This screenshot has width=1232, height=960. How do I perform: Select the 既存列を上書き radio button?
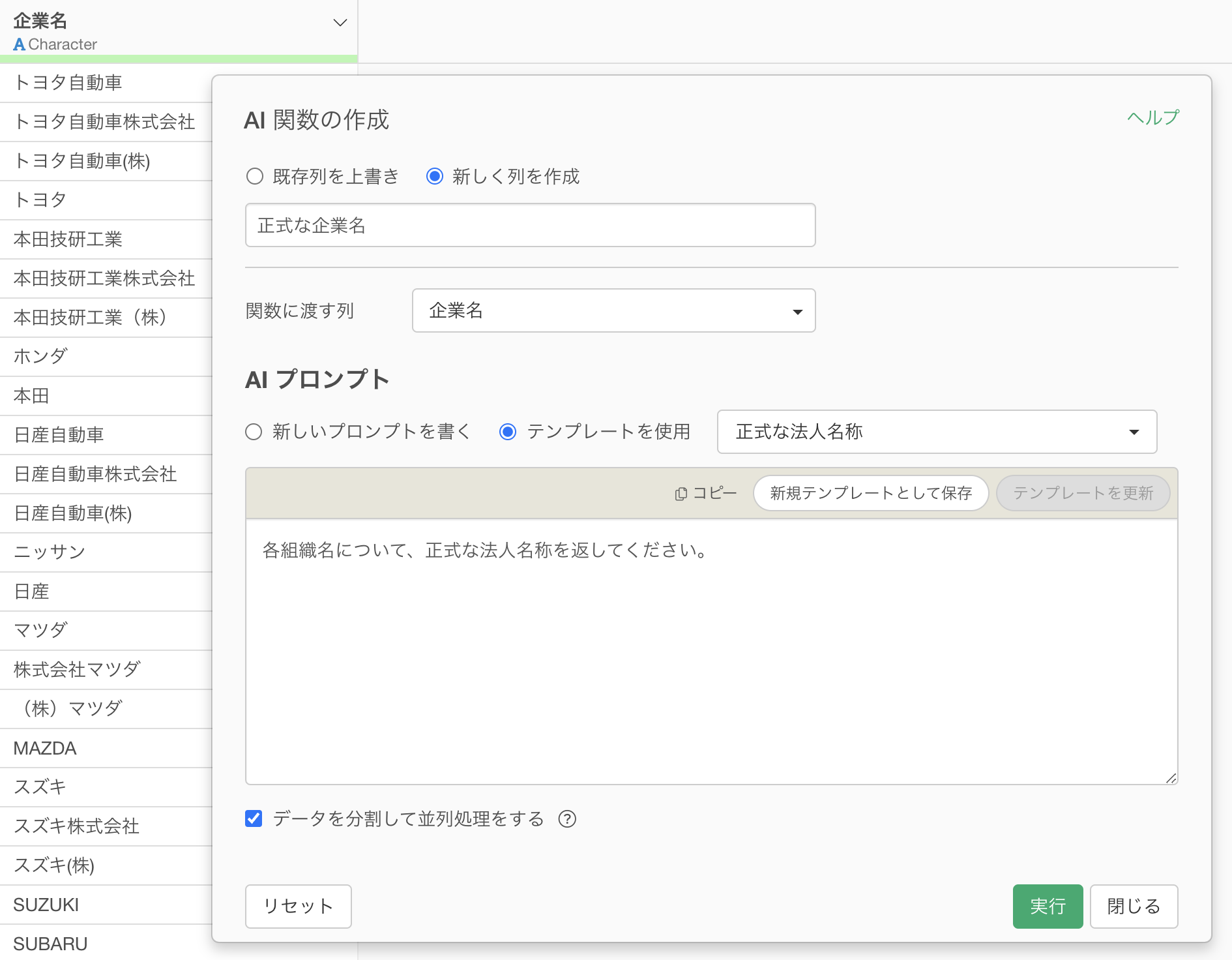click(255, 176)
